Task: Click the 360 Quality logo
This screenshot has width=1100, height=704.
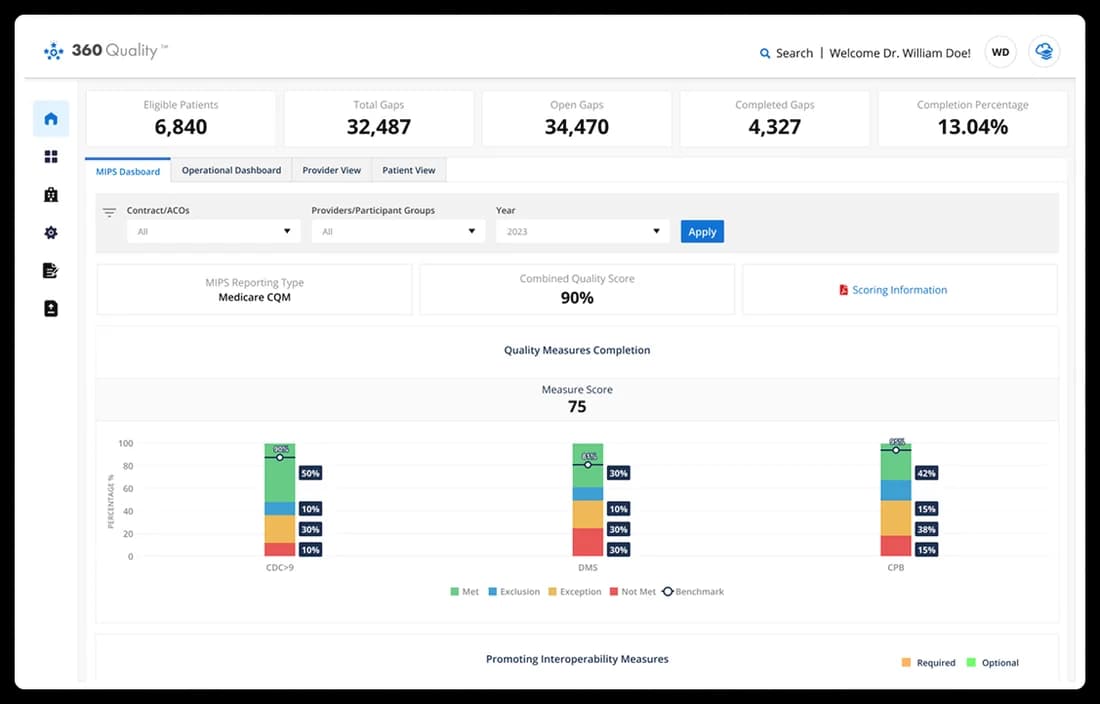Action: pos(106,50)
